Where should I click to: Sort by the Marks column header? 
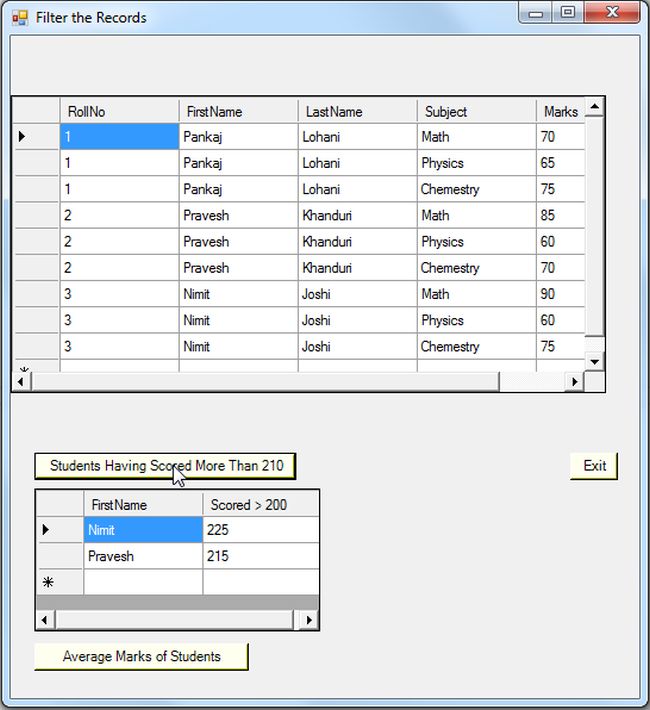[561, 111]
